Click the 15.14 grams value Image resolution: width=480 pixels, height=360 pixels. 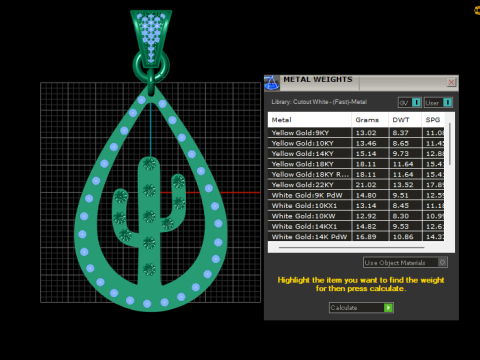(366, 153)
